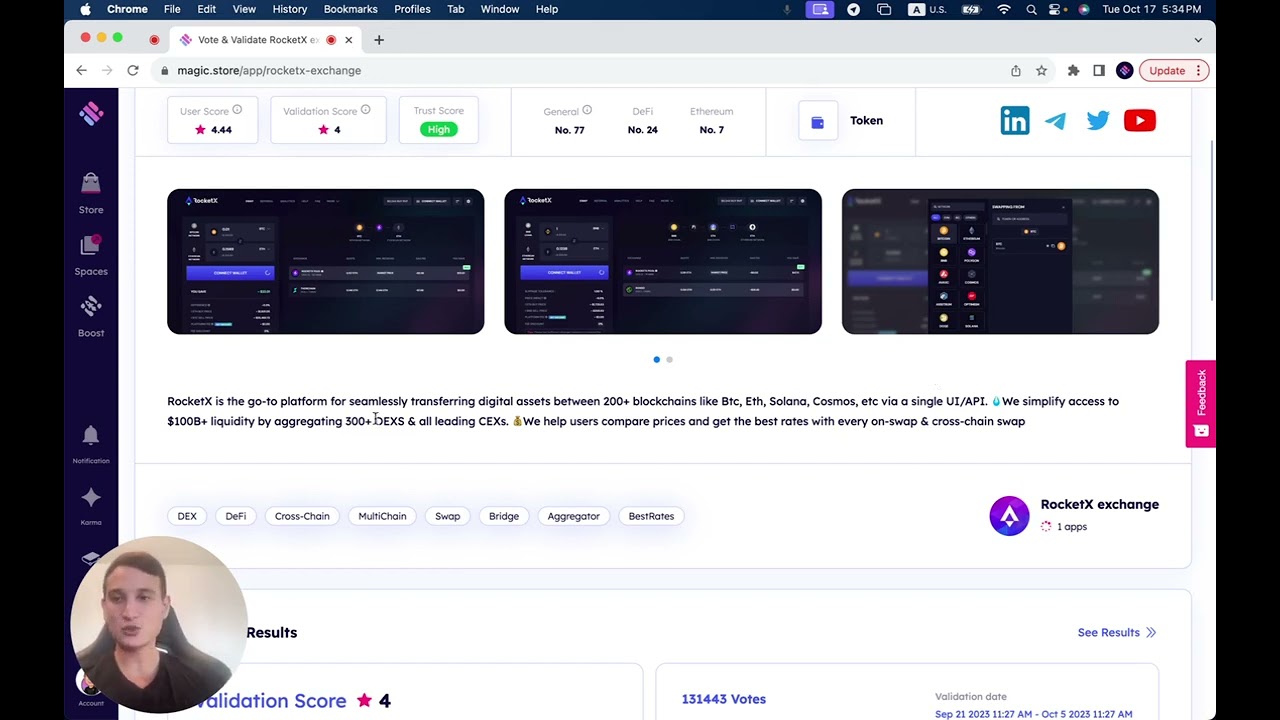The width and height of the screenshot is (1280, 720).
Task: Open the first RocketX screenshot thumbnail
Action: click(x=325, y=261)
